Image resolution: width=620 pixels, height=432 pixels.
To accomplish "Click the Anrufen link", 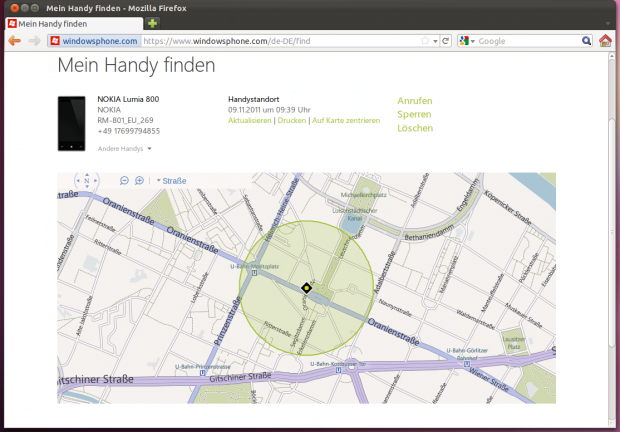I will coord(415,101).
